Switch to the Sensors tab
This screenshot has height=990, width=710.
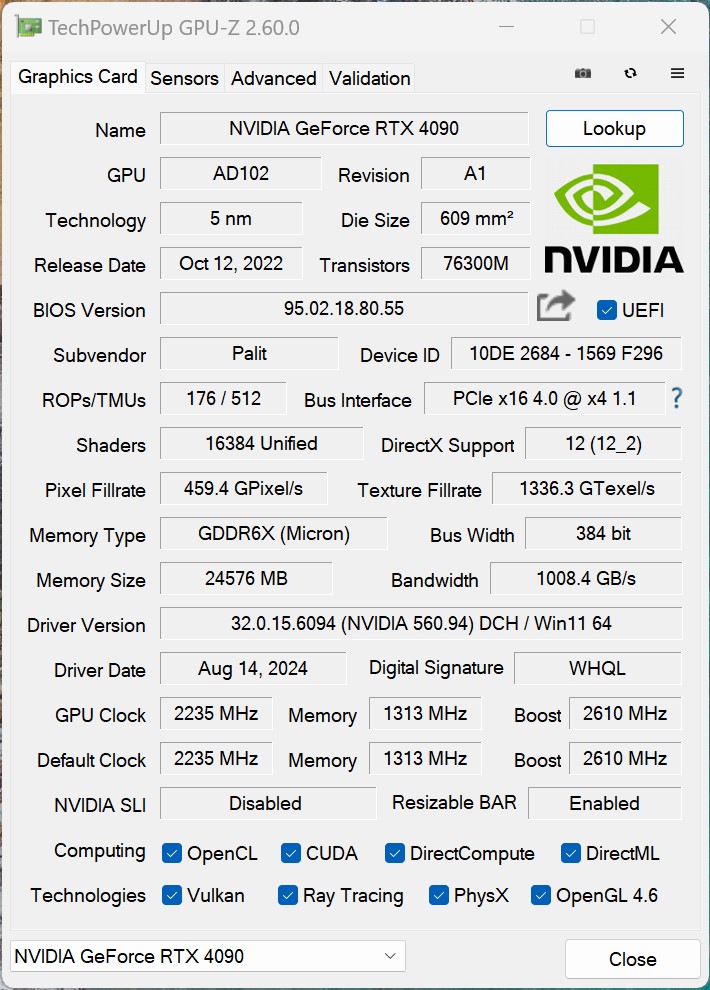(x=184, y=78)
